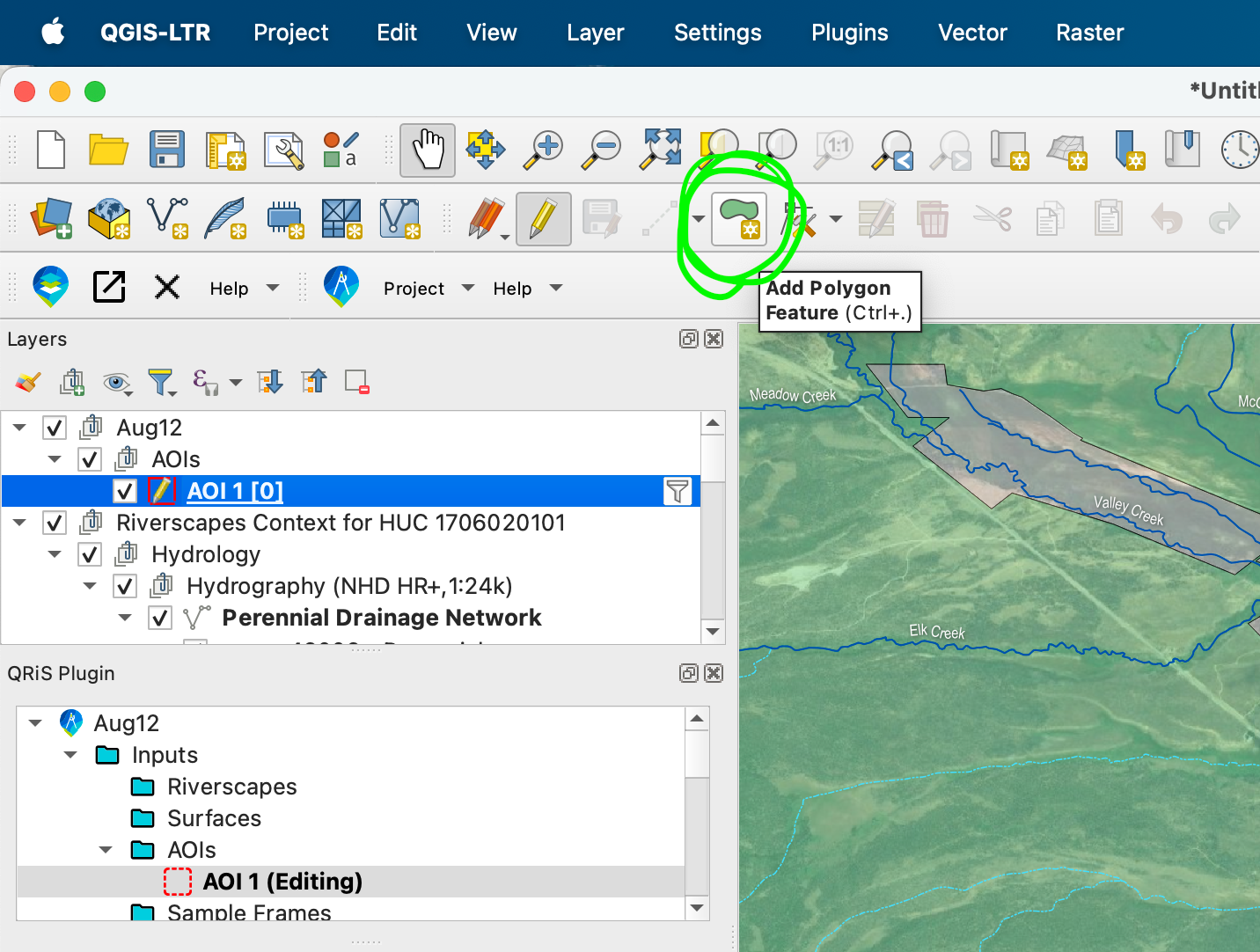Toggle the Hydrology group checkbox
1260x952 pixels.
[x=89, y=554]
